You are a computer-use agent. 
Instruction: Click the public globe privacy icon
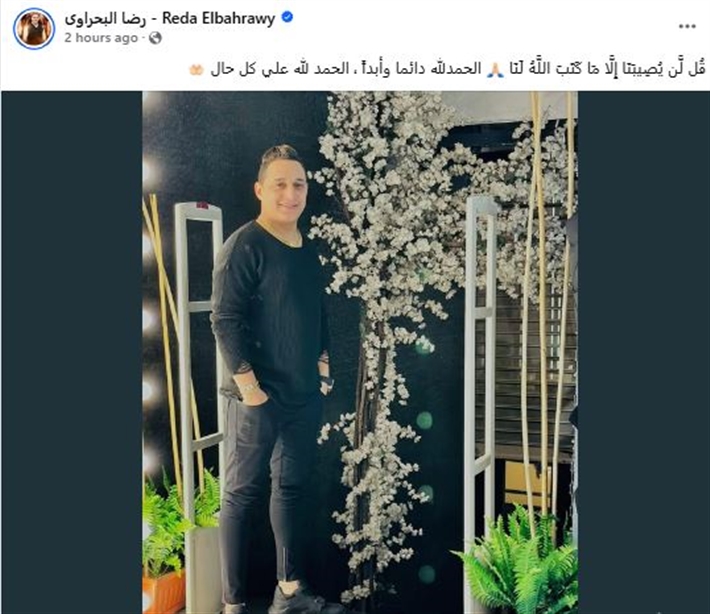click(x=155, y=38)
